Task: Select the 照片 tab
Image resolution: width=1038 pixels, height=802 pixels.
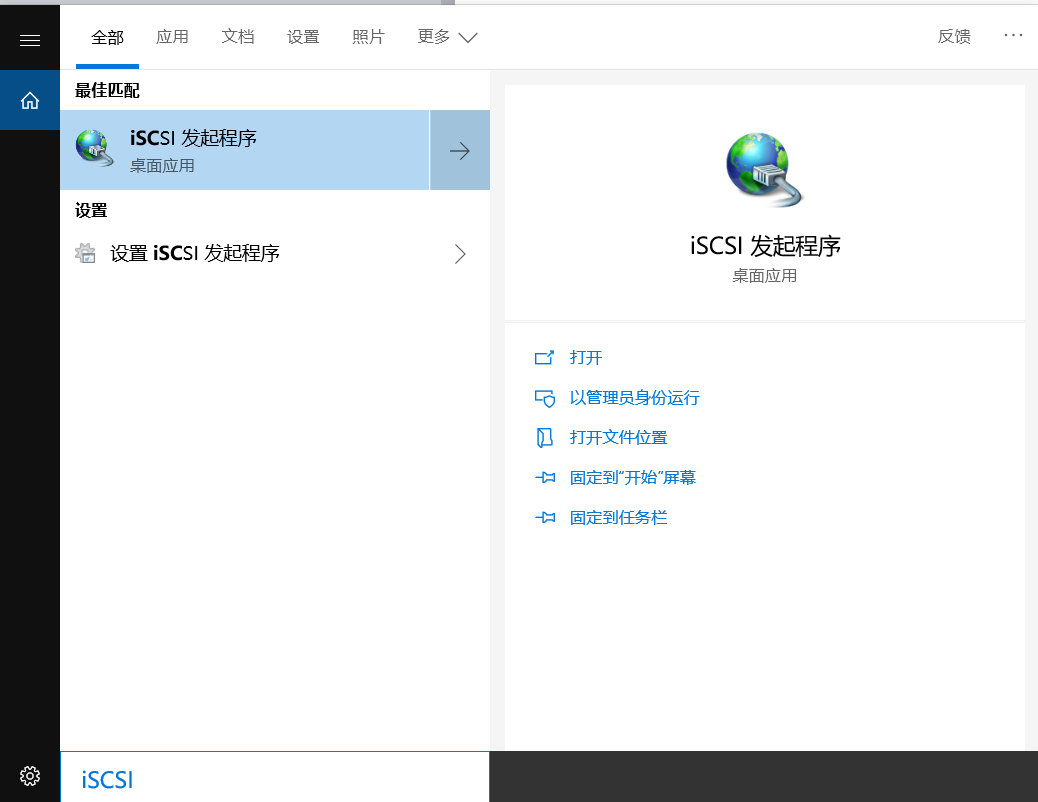Action: [368, 37]
